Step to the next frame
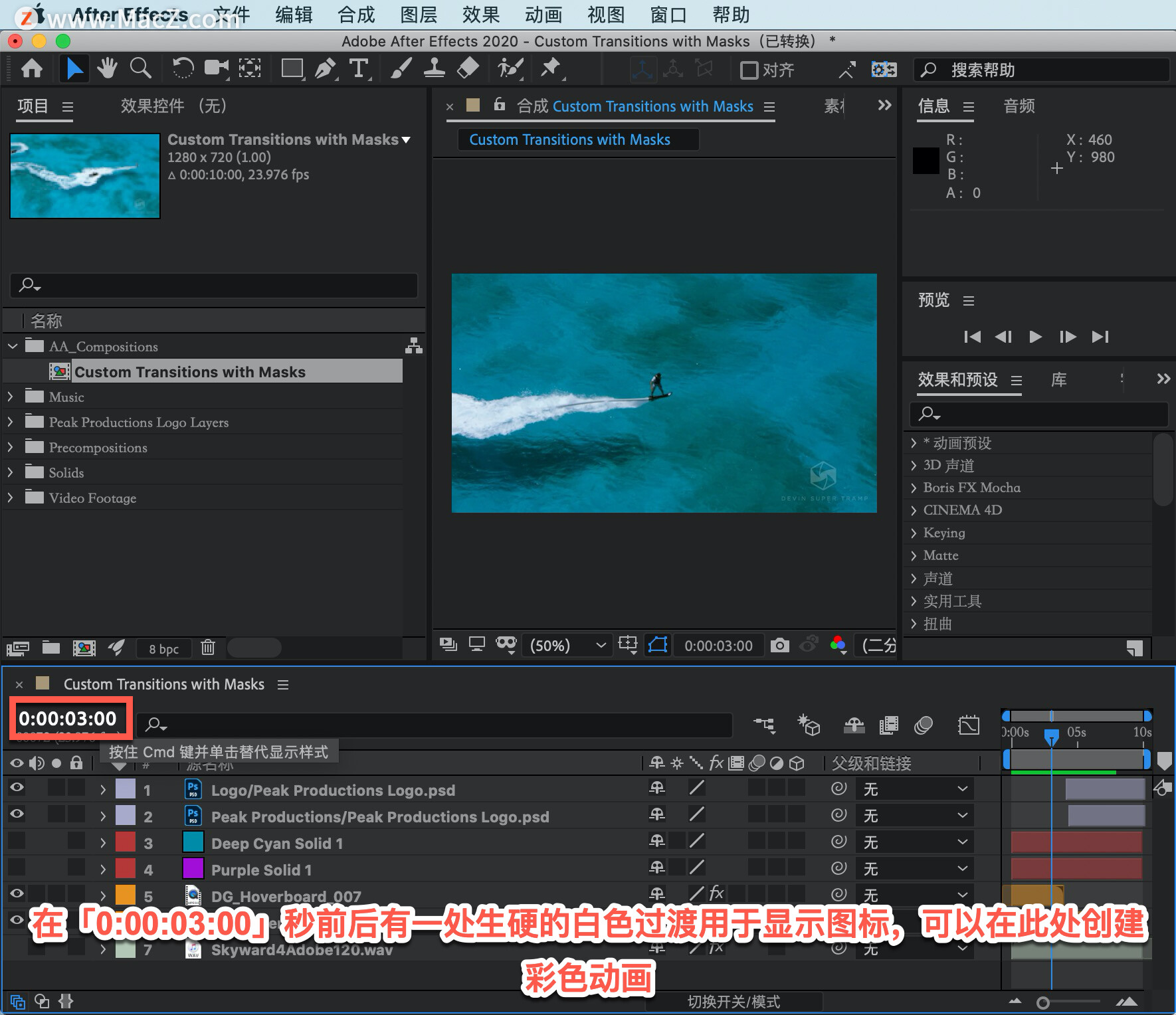This screenshot has width=1176, height=1015. 1068,337
